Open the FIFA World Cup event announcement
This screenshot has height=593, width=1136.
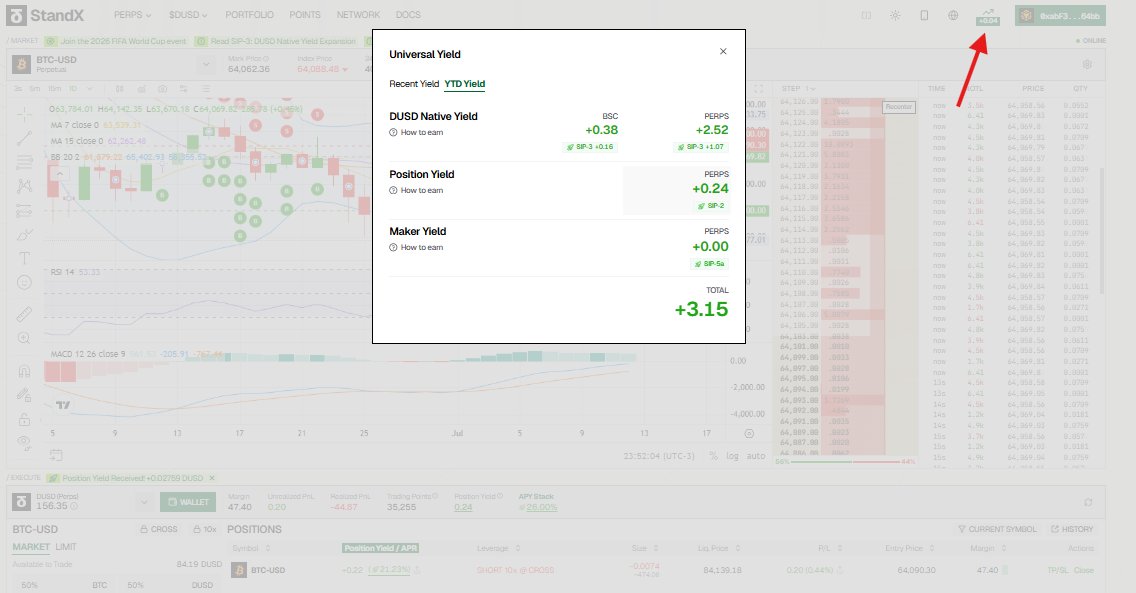(x=117, y=41)
